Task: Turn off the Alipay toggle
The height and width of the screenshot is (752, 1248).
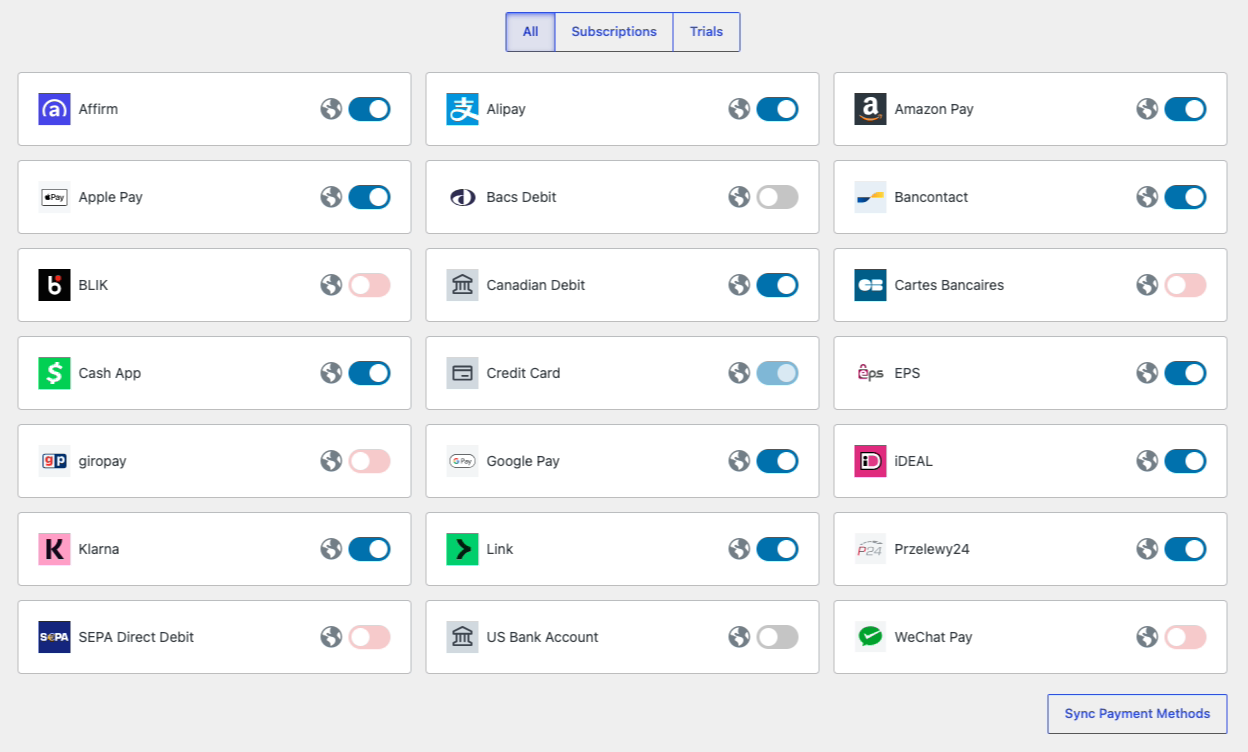Action: coord(777,109)
